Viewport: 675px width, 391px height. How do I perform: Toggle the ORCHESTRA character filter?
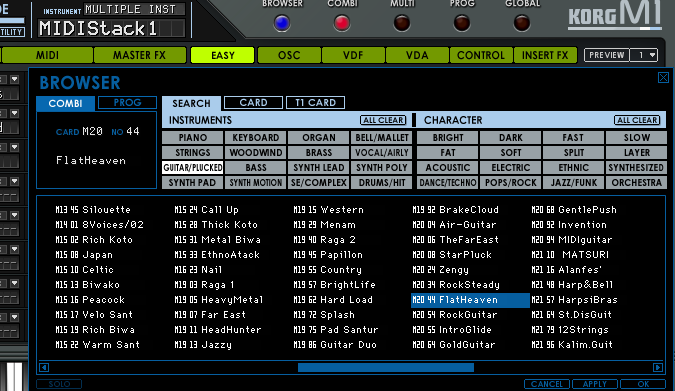tap(636, 183)
